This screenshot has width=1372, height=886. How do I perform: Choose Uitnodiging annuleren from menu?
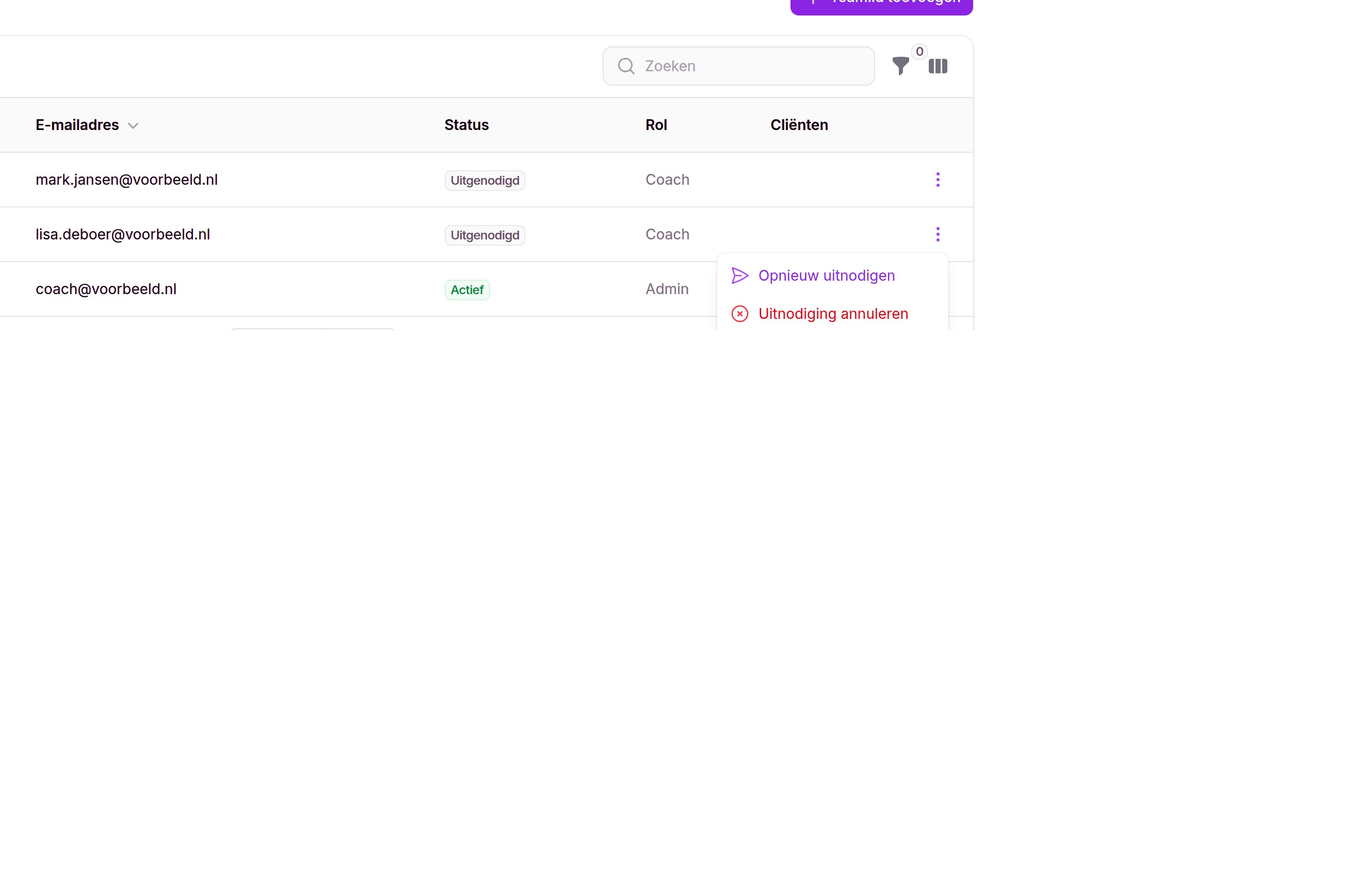pyautogui.click(x=832, y=314)
